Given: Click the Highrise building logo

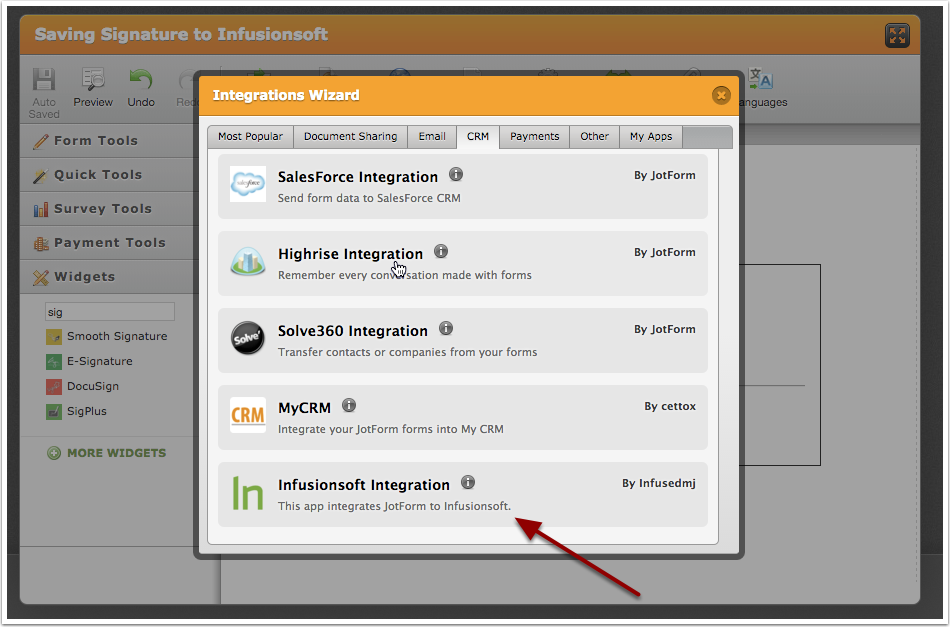Looking at the screenshot, I should pyautogui.click(x=248, y=261).
